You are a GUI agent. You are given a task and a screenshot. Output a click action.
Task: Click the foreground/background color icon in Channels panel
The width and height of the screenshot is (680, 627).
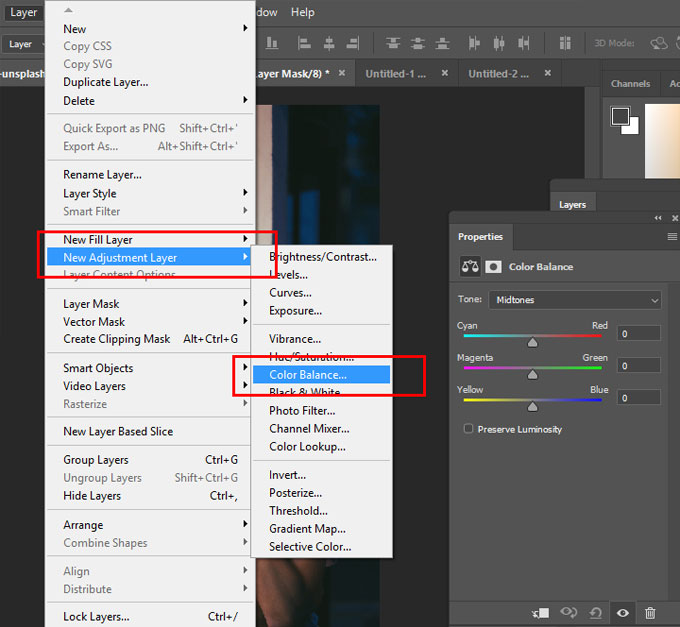tap(625, 119)
